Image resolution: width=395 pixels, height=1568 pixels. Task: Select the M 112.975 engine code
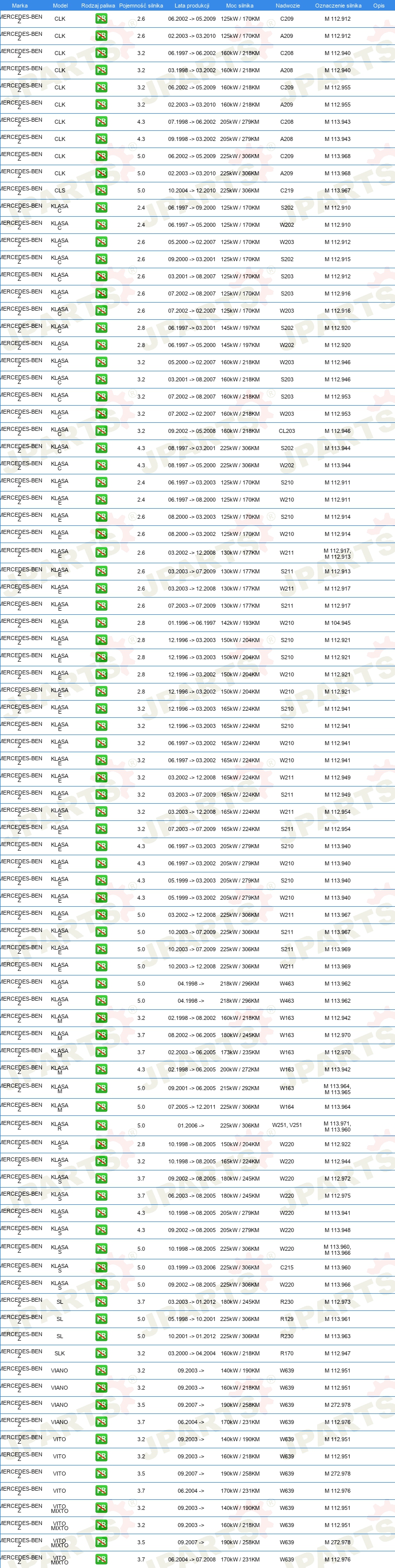pos(337,1196)
